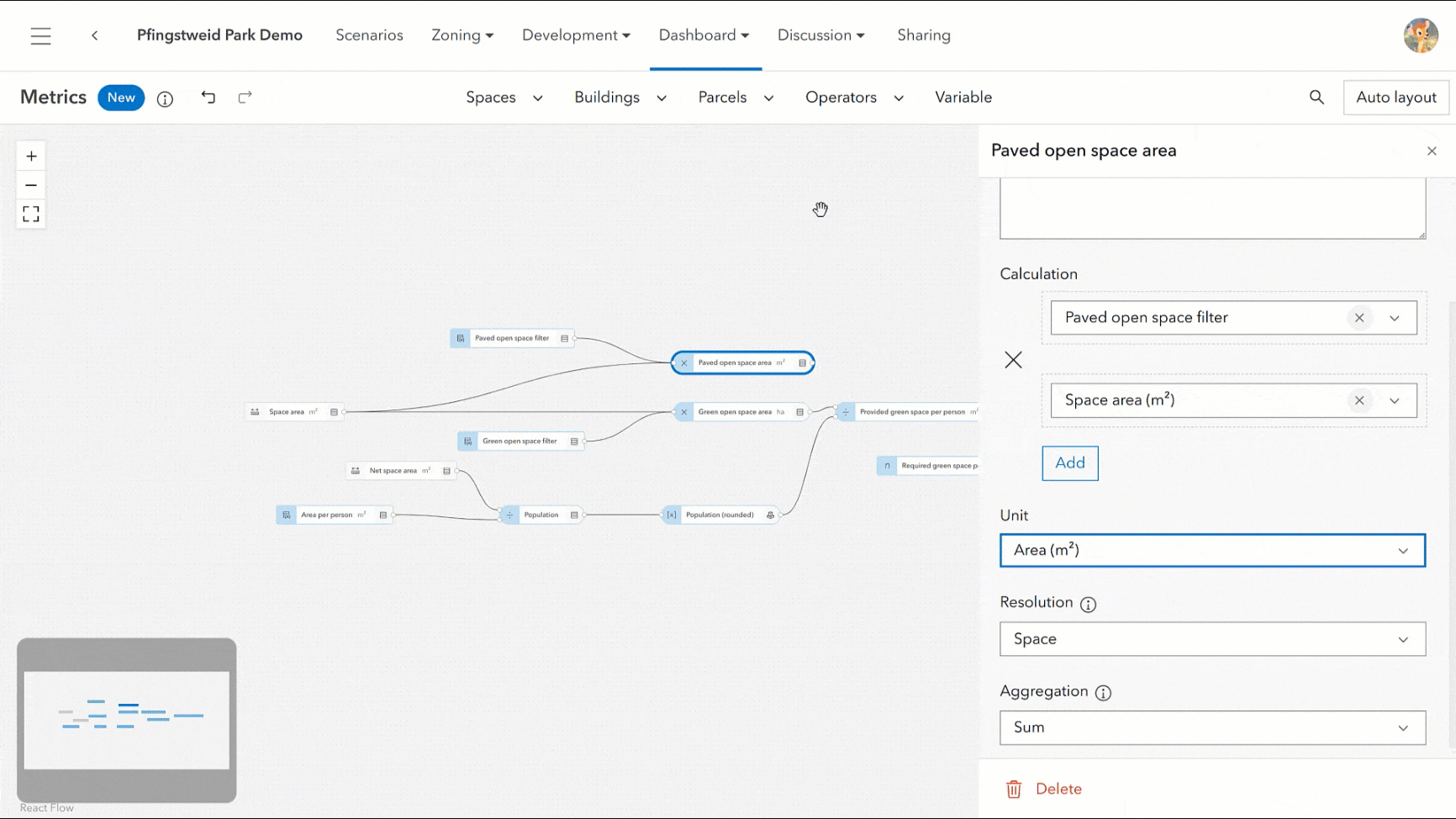The height and width of the screenshot is (819, 1456).
Task: Click the redo arrow icon
Action: tap(245, 98)
